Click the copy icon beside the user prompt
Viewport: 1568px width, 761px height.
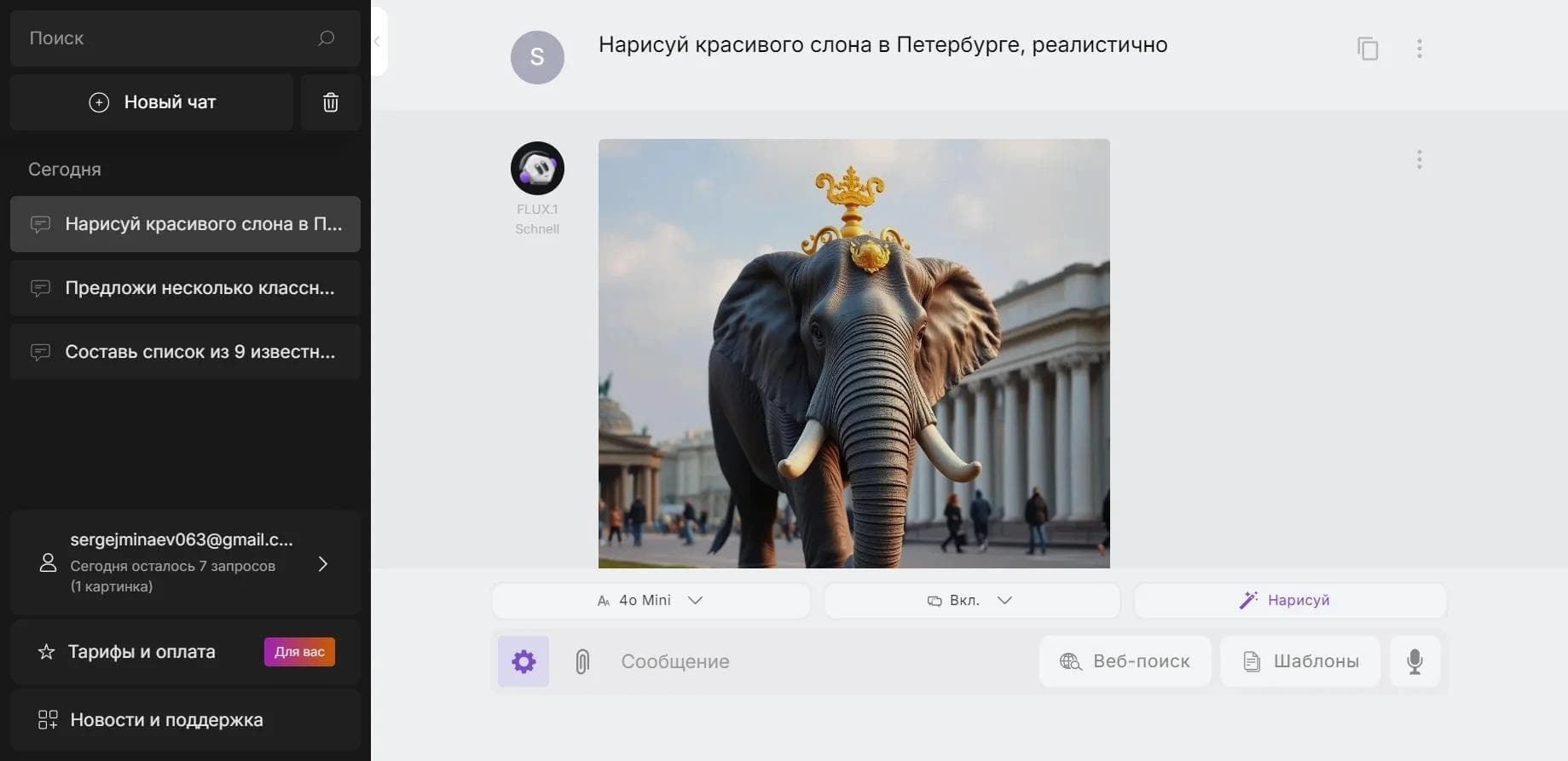(x=1368, y=49)
